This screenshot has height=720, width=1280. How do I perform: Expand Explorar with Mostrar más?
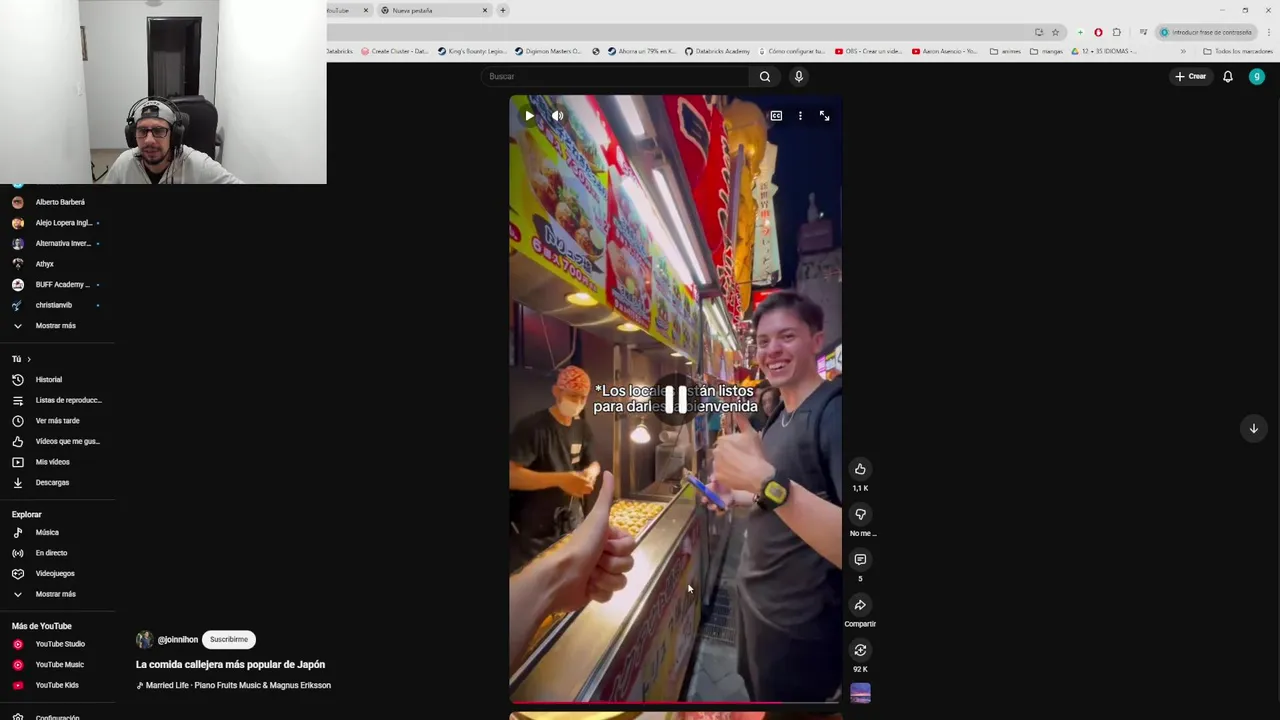(57, 594)
